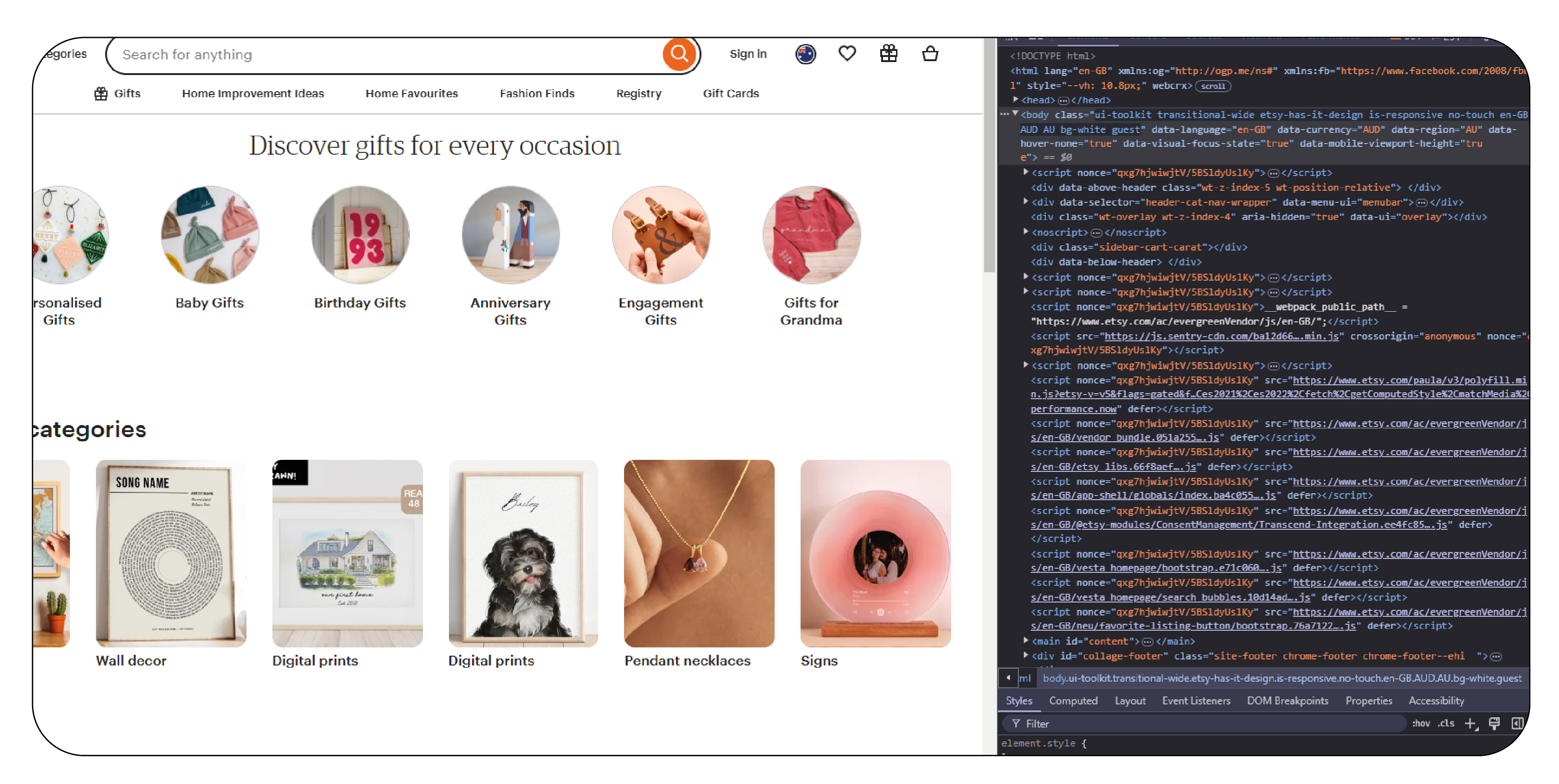
Task: Expand the script node below sentry-cdn script
Action: [1026, 365]
